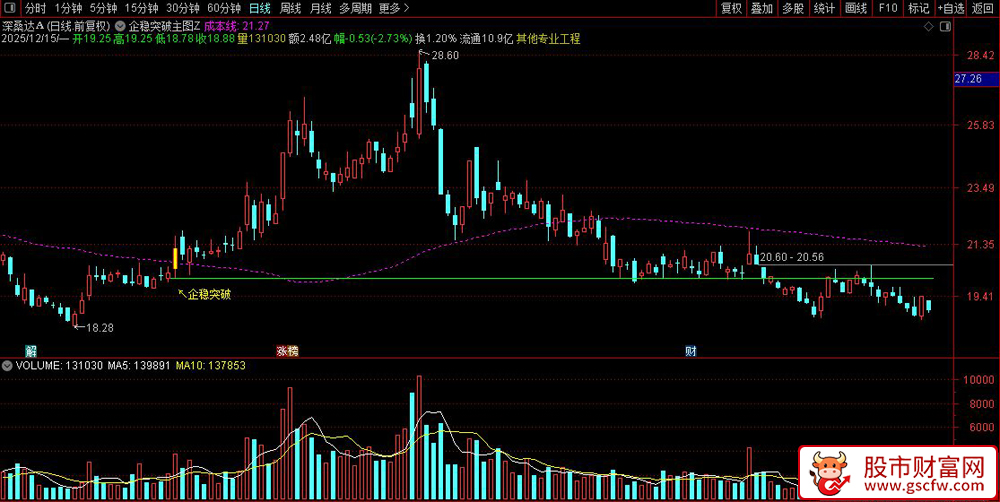Click the 换1.20% turnover value

(x=436, y=39)
